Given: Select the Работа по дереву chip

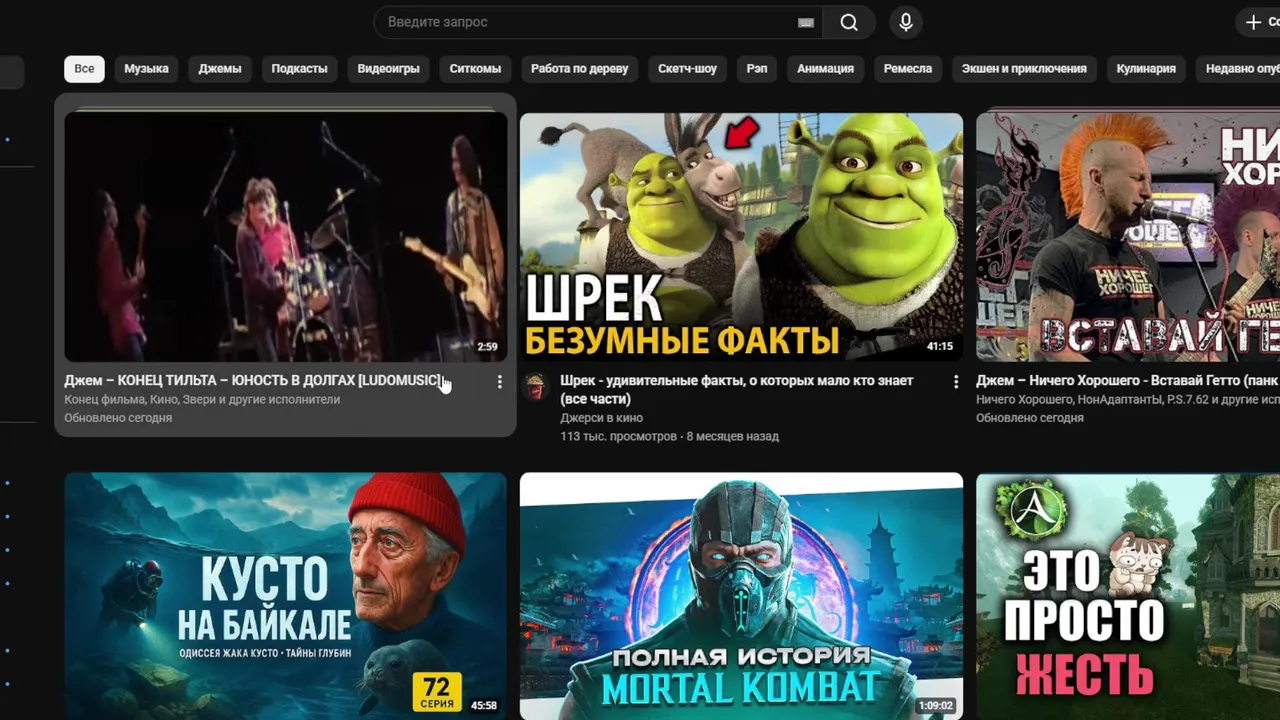Looking at the screenshot, I should tap(580, 68).
